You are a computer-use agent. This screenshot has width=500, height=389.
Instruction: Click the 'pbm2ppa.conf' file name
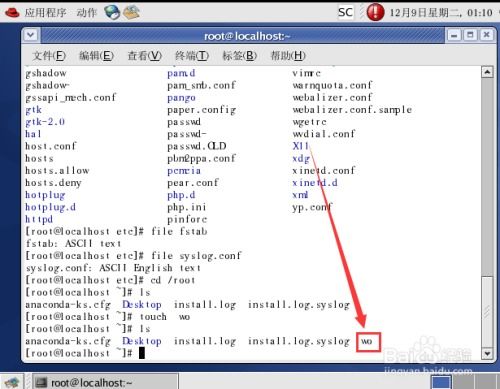202,158
